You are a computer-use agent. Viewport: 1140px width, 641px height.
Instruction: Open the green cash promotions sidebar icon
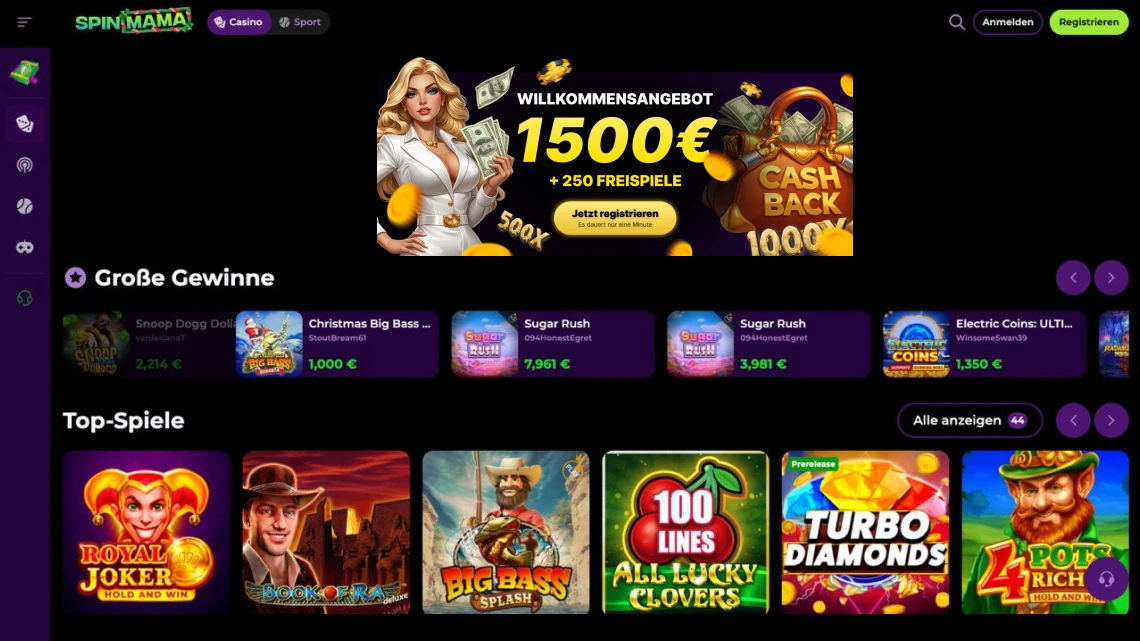point(25,73)
